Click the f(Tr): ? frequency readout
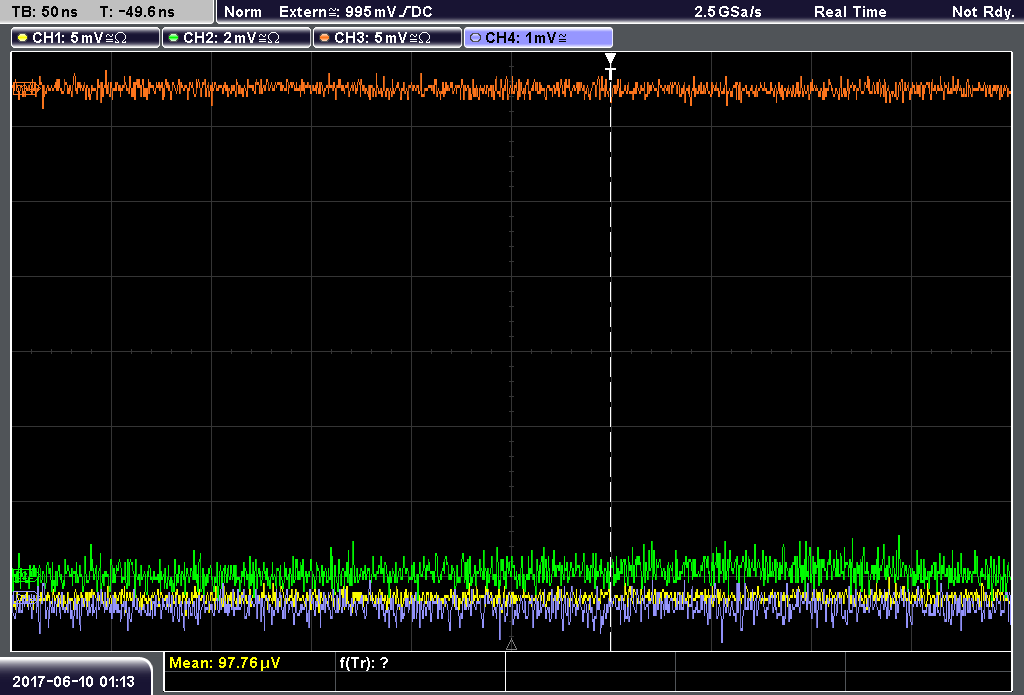The image size is (1024, 695). pos(364,663)
